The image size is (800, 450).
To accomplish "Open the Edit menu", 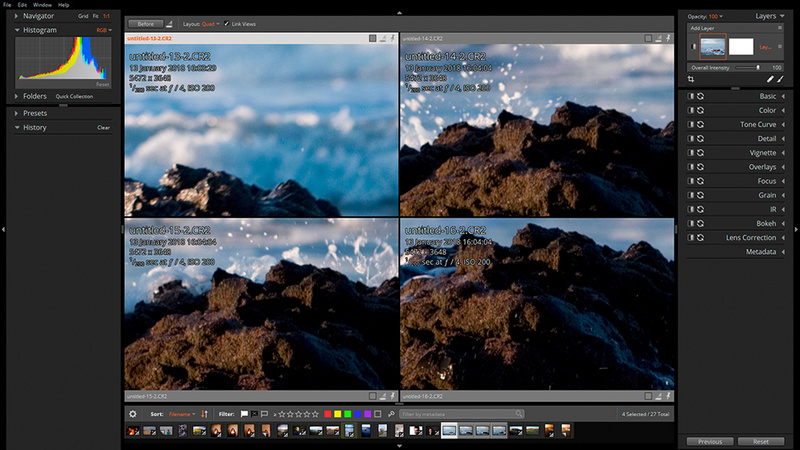I will pyautogui.click(x=21, y=5).
